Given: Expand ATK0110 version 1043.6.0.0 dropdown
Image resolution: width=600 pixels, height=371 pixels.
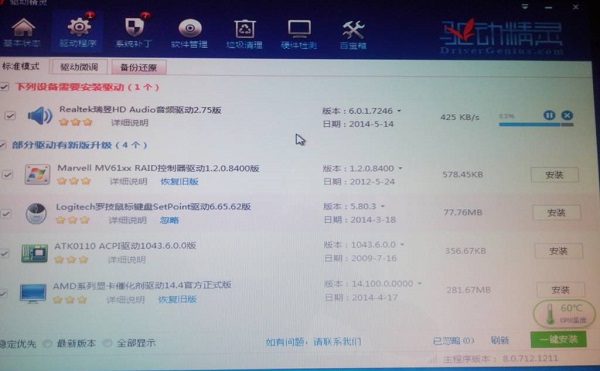Looking at the screenshot, I should click(402, 244).
